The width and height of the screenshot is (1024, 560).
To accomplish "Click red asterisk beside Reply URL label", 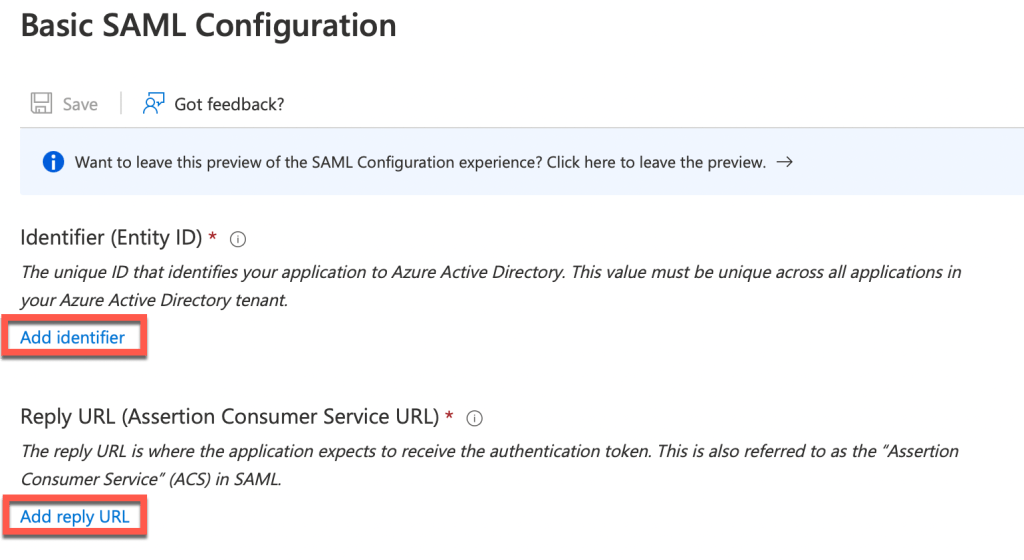I will [x=450, y=415].
